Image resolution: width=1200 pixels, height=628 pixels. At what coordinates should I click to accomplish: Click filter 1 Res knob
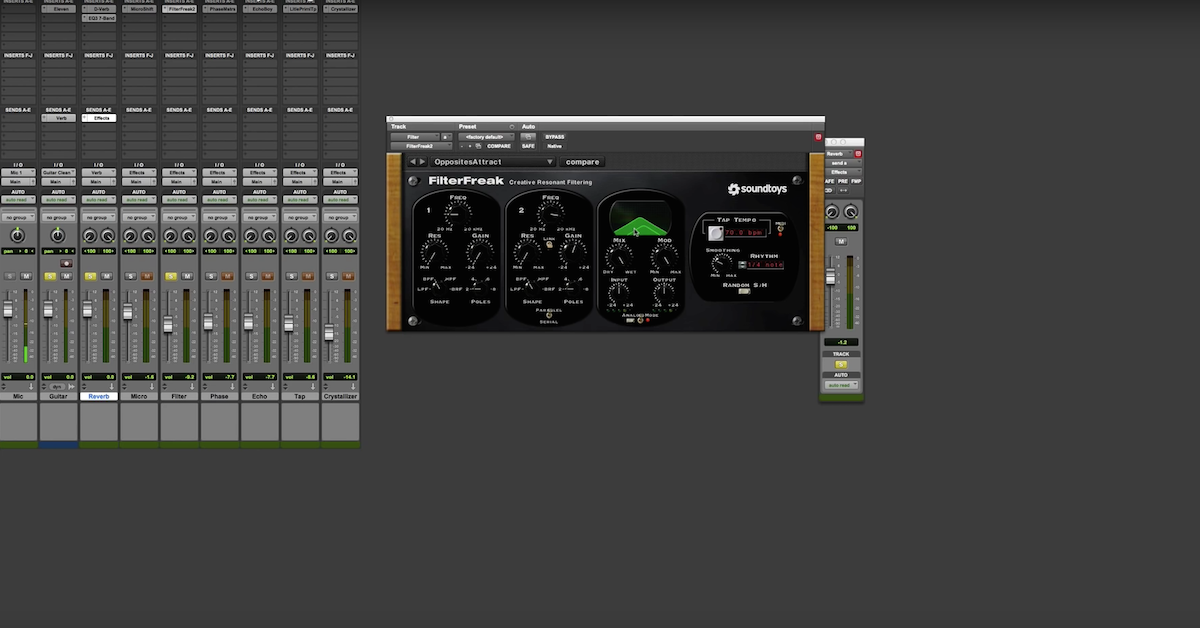[x=435, y=253]
